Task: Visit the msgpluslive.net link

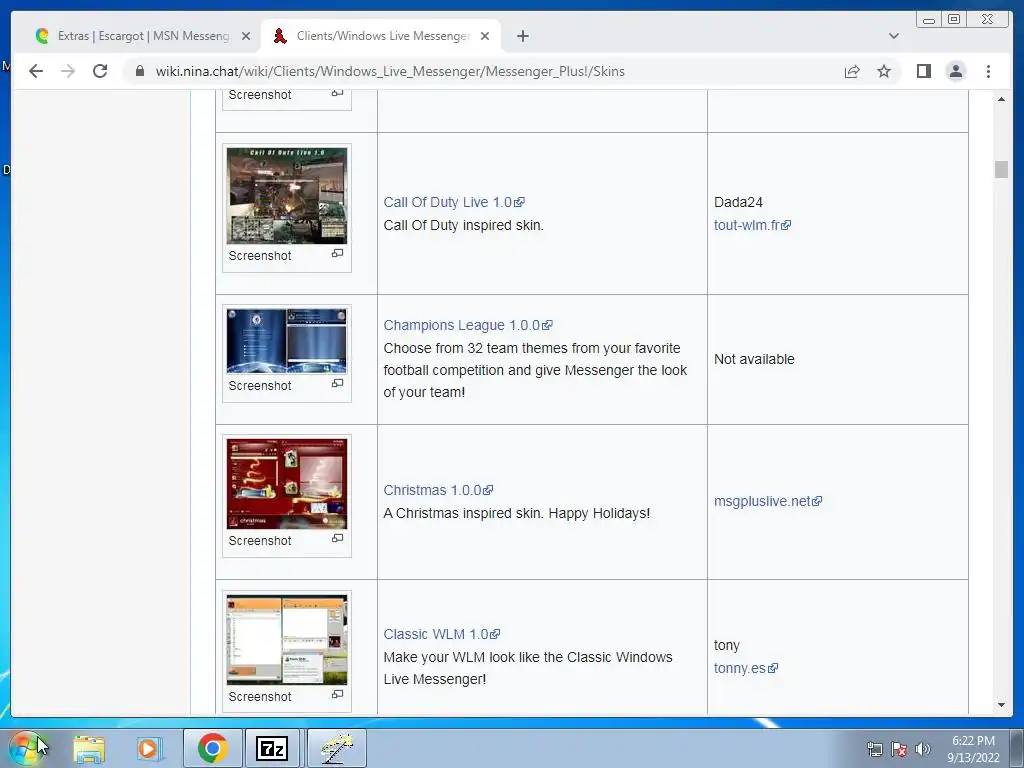Action: tap(767, 501)
